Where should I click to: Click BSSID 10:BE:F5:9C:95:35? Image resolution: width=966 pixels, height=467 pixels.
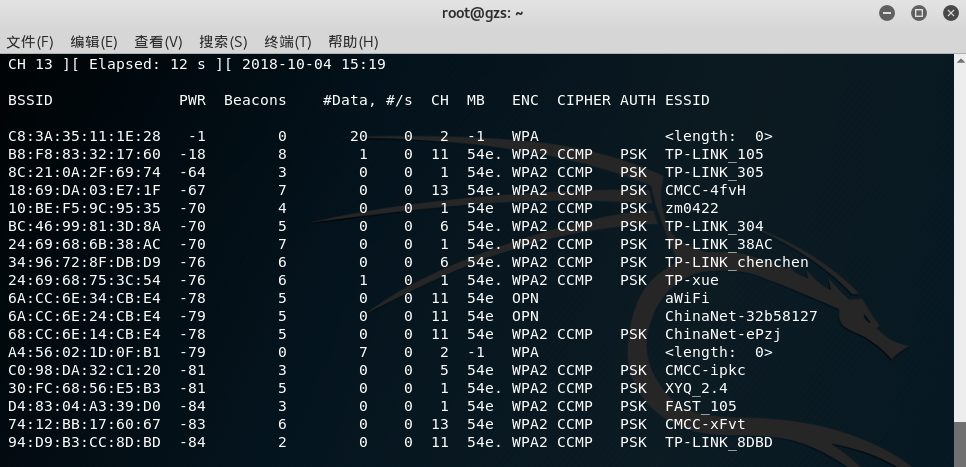click(84, 208)
